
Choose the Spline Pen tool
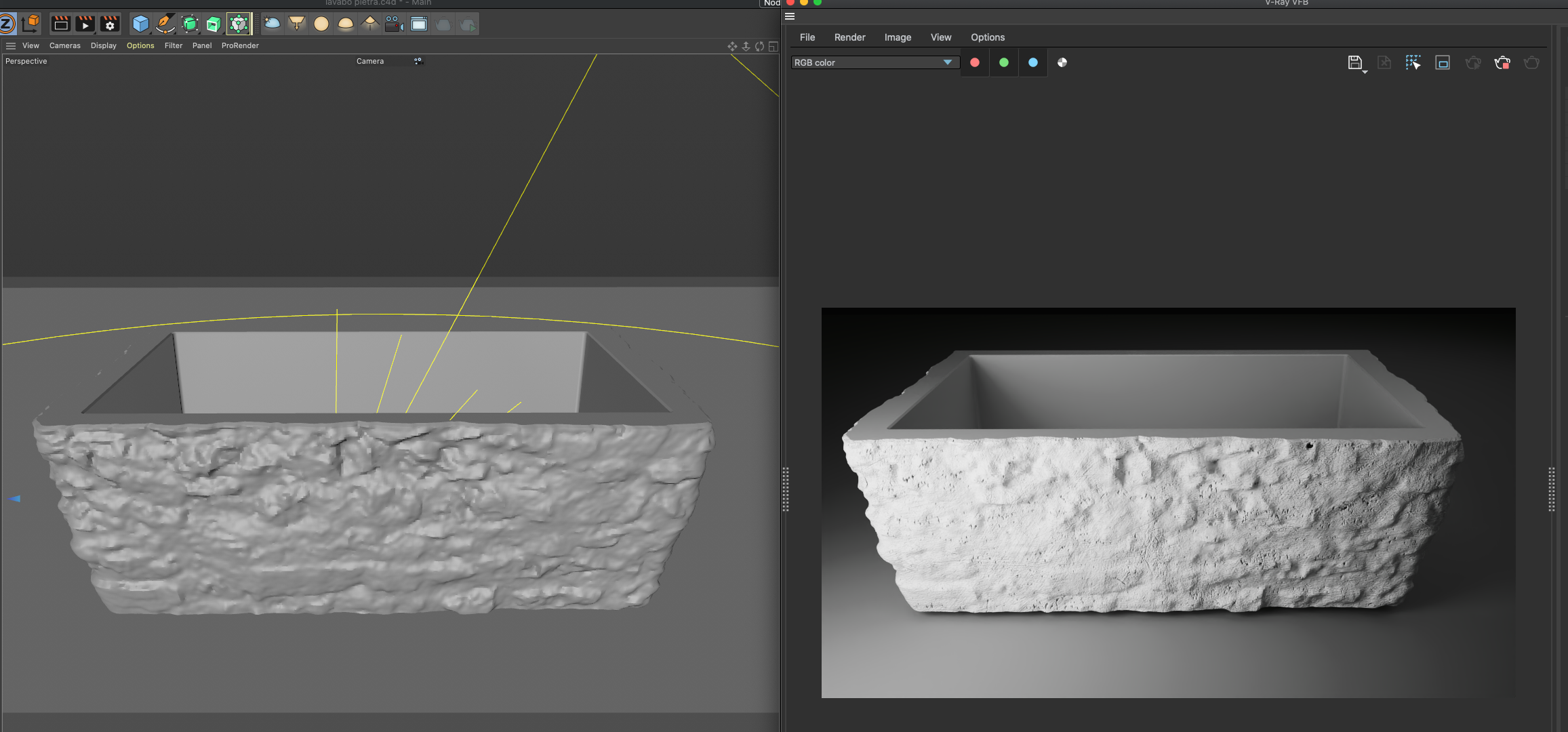(x=165, y=24)
